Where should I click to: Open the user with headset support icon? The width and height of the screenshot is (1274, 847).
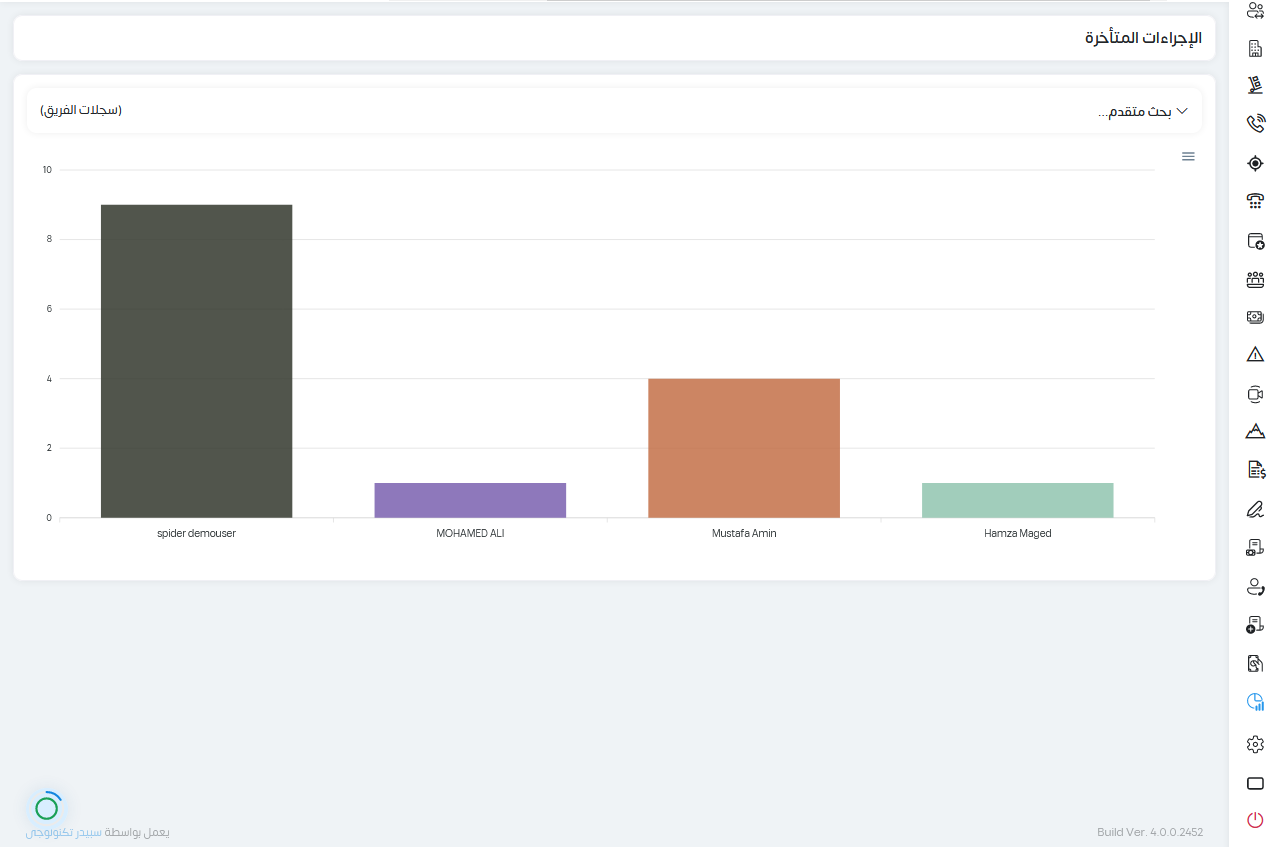[x=1255, y=587]
